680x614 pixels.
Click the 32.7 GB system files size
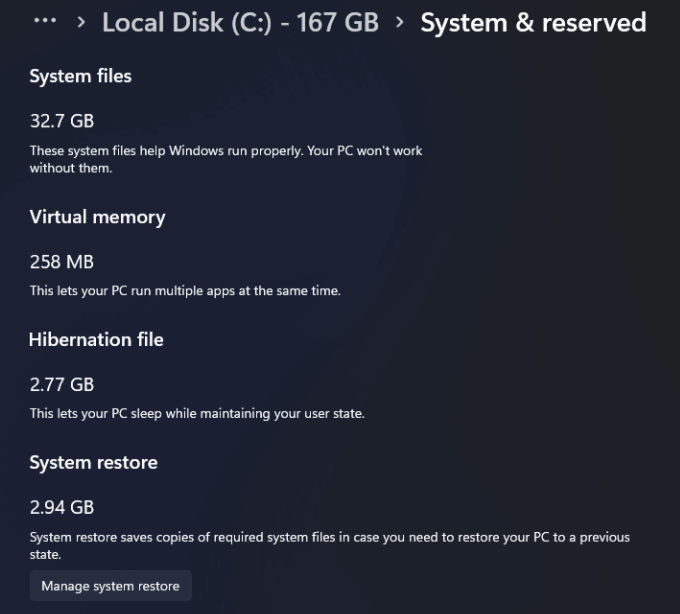[62, 121]
